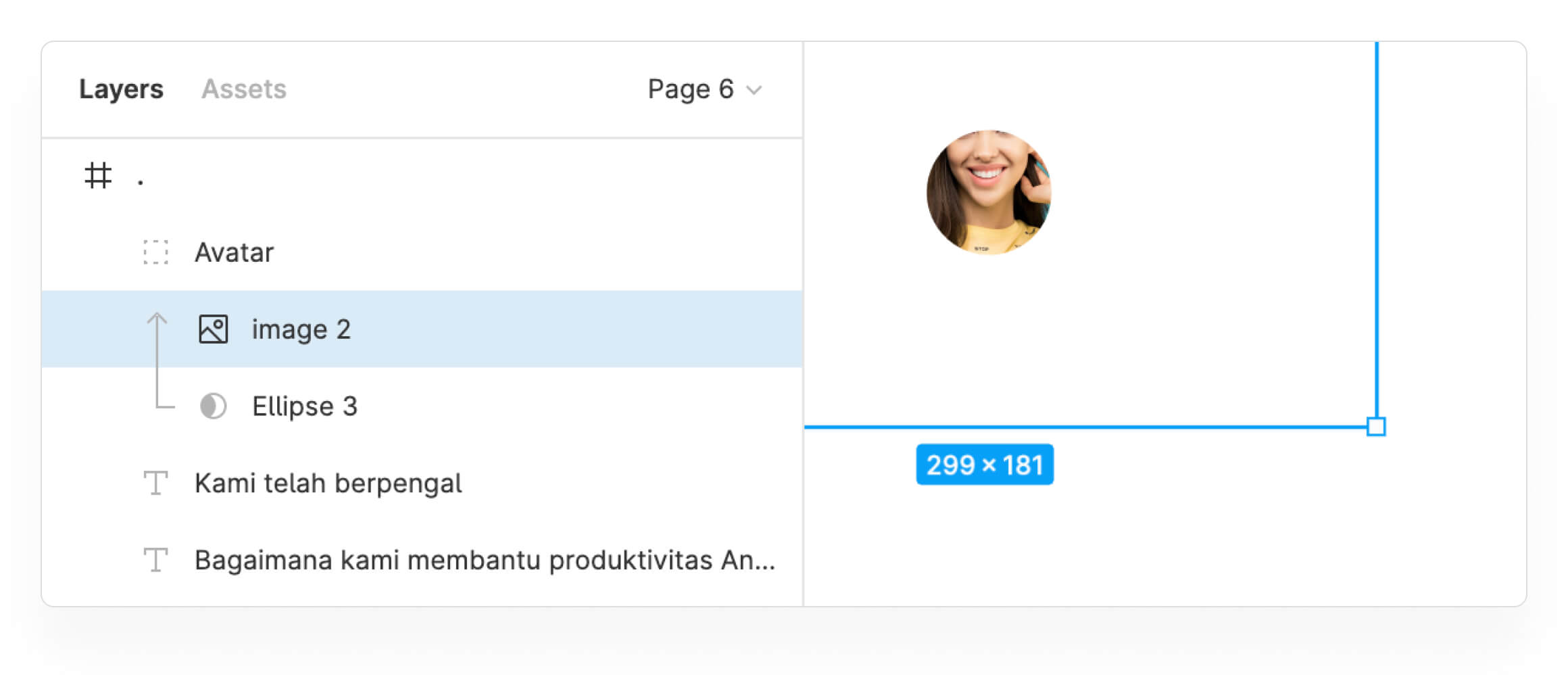The width and height of the screenshot is (1568, 675).
Task: Open the Page 6 page selector
Action: pyautogui.click(x=691, y=89)
